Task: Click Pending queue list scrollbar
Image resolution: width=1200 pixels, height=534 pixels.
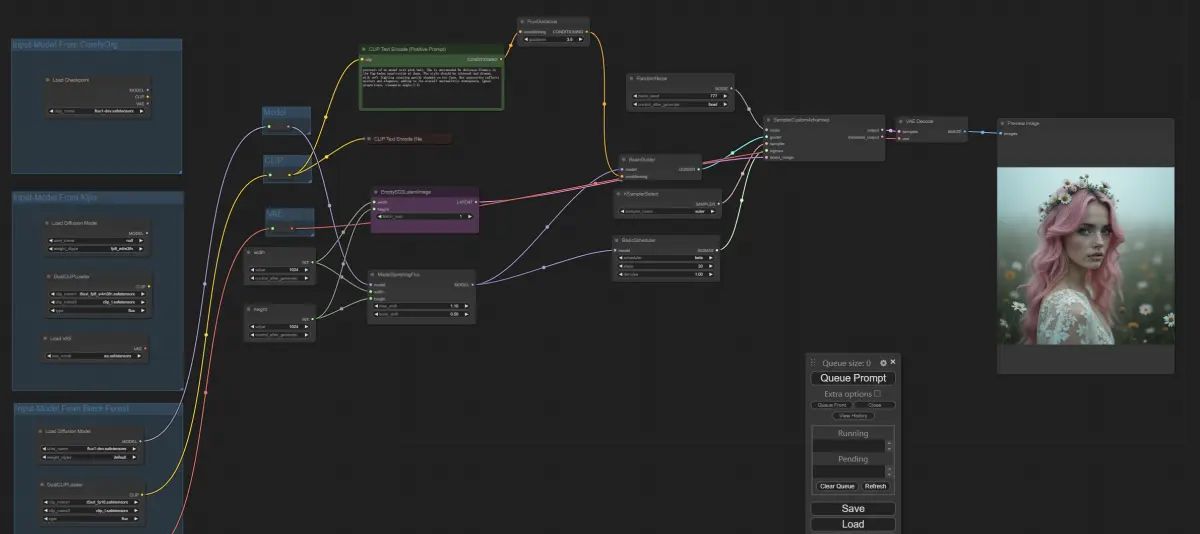Action: pyautogui.click(x=890, y=470)
